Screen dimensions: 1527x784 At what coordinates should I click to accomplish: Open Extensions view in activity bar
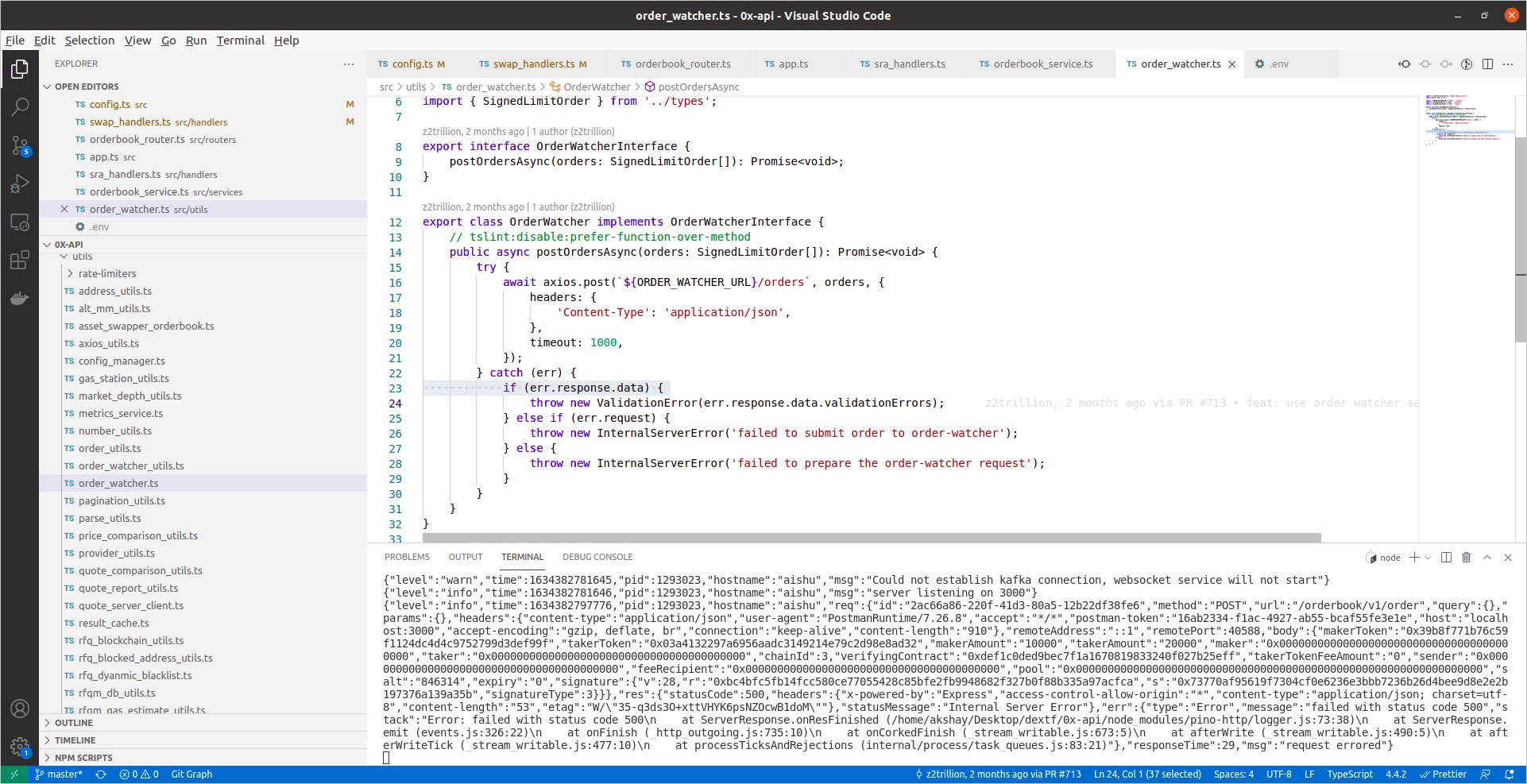coord(20,261)
